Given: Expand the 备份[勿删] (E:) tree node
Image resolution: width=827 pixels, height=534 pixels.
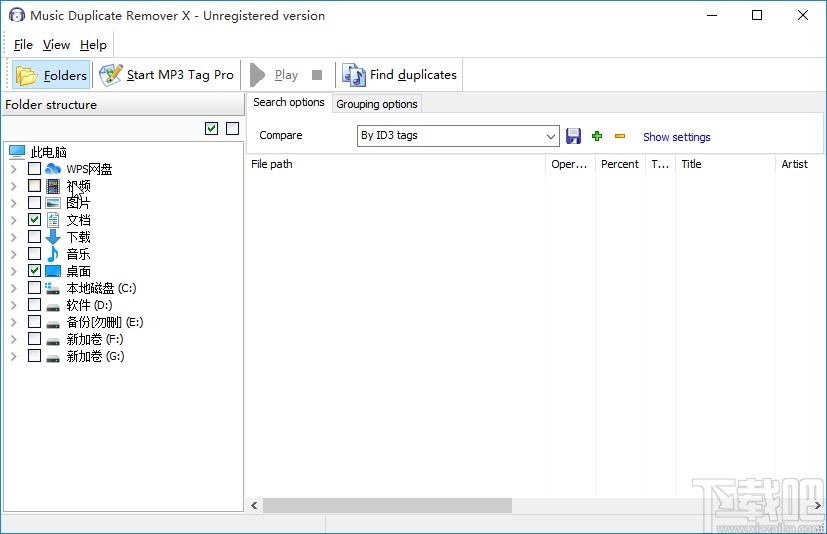Looking at the screenshot, I should click(x=14, y=322).
